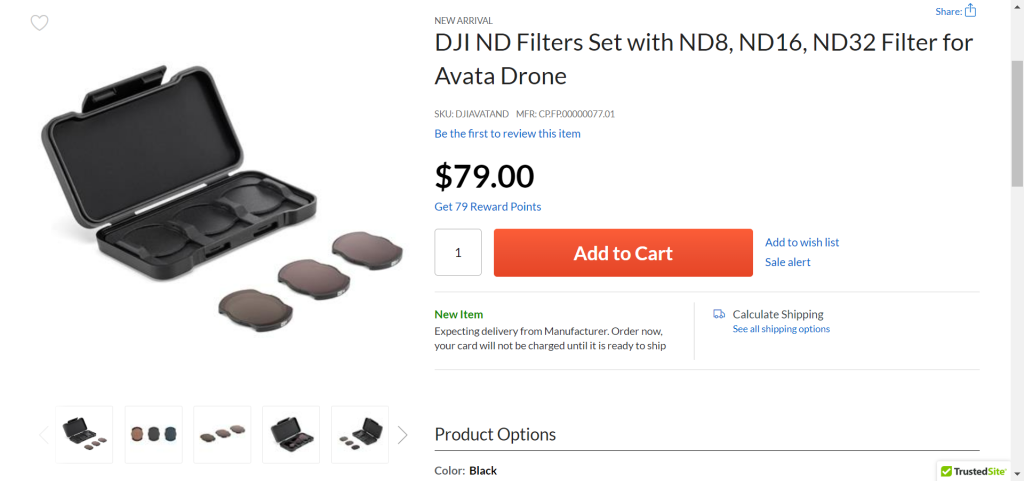Click the quantity input field
This screenshot has height=481, width=1024.
pos(458,253)
